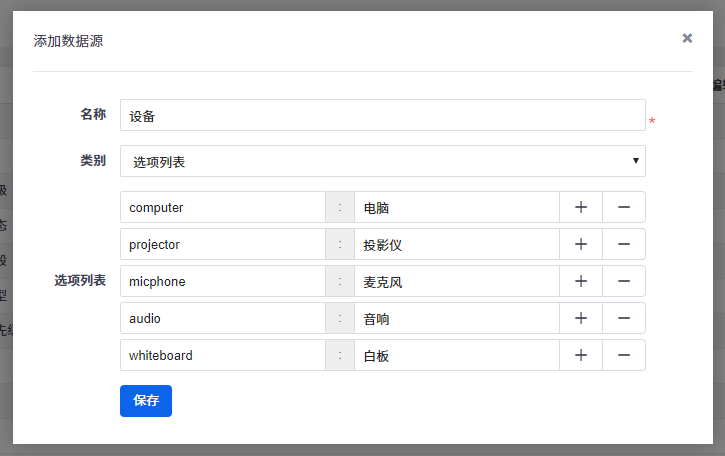Edit the computer key field

[222, 207]
